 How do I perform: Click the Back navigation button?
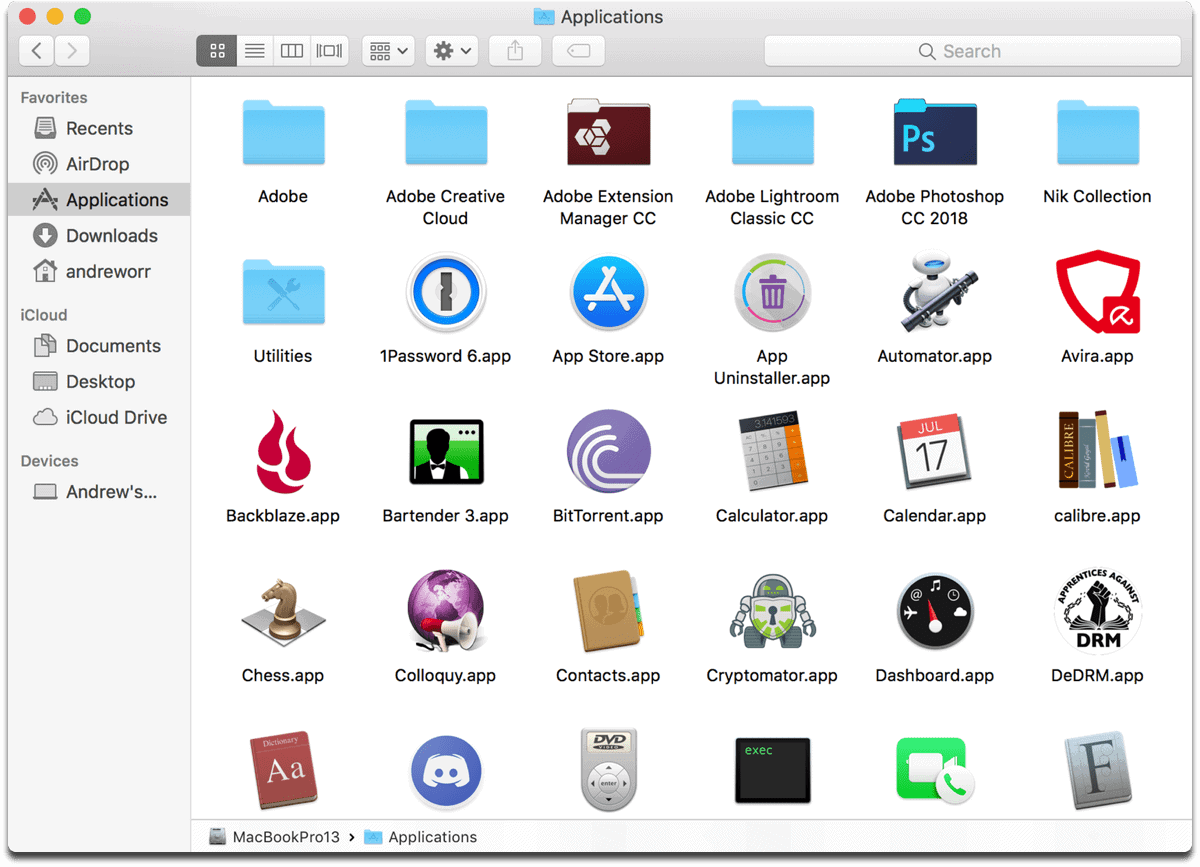click(x=36, y=50)
